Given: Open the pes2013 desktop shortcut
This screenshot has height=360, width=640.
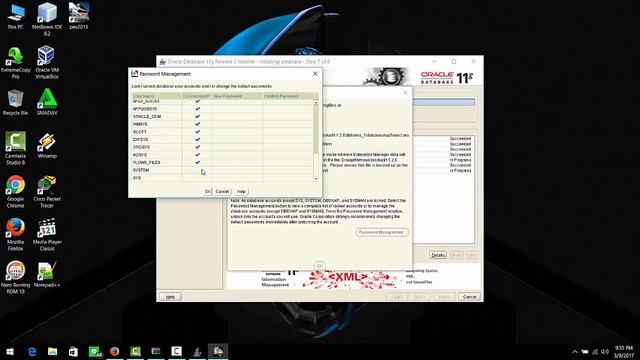Looking at the screenshot, I should (x=79, y=16).
